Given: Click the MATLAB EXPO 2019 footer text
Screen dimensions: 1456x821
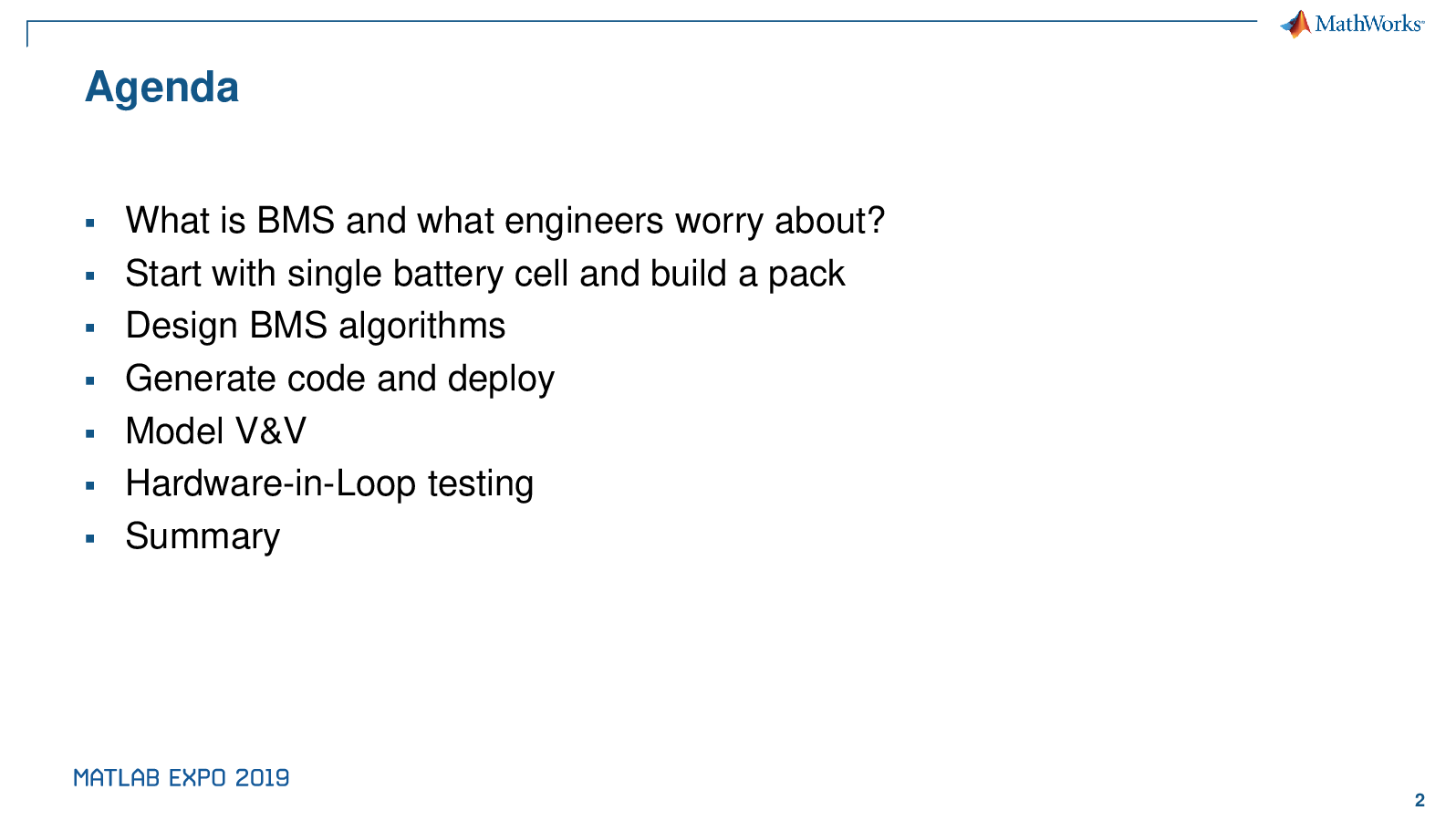Looking at the screenshot, I should tap(182, 777).
